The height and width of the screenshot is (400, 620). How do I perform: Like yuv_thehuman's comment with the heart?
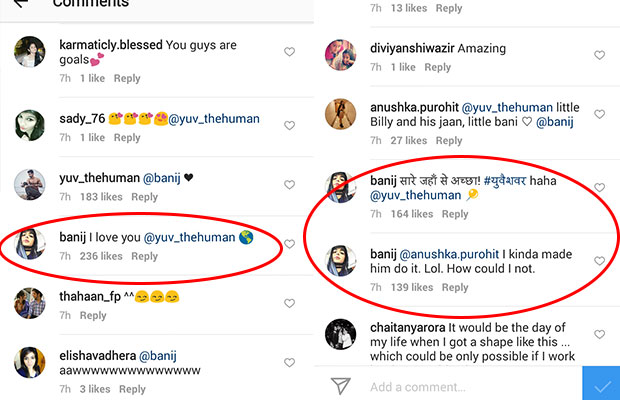tap(290, 184)
